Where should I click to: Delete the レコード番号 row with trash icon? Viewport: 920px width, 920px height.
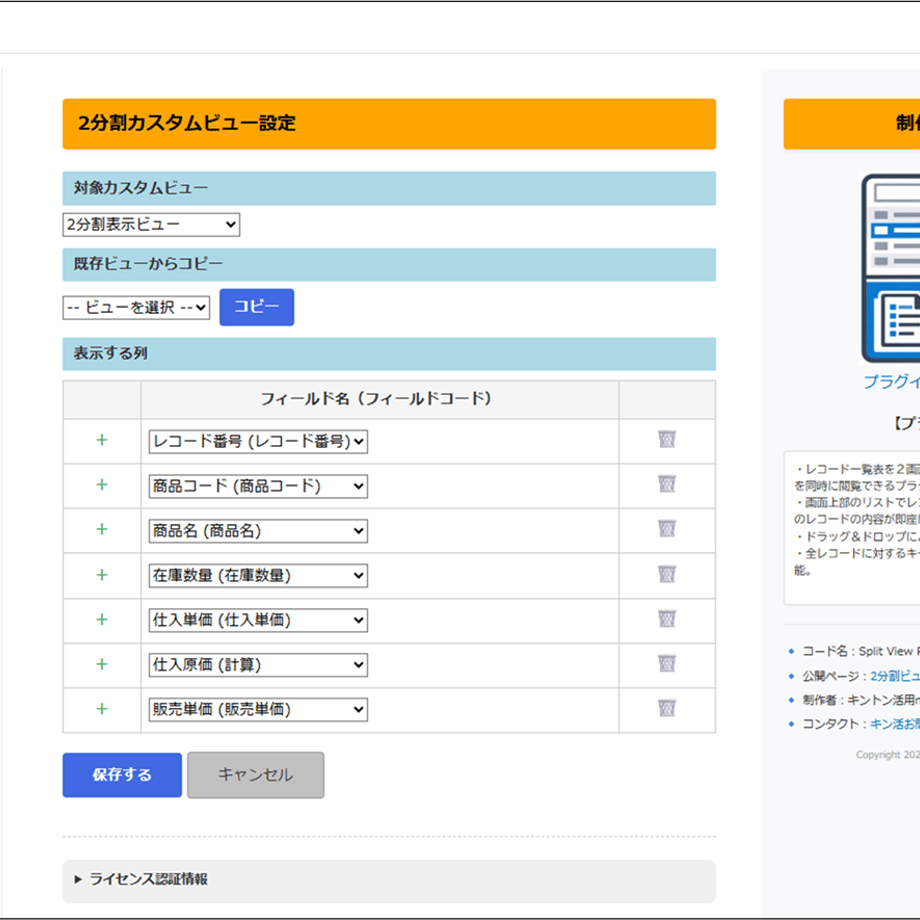(x=667, y=439)
